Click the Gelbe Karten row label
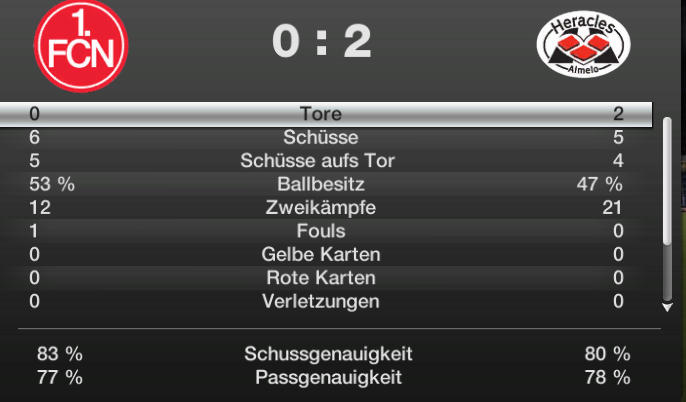 (320, 254)
